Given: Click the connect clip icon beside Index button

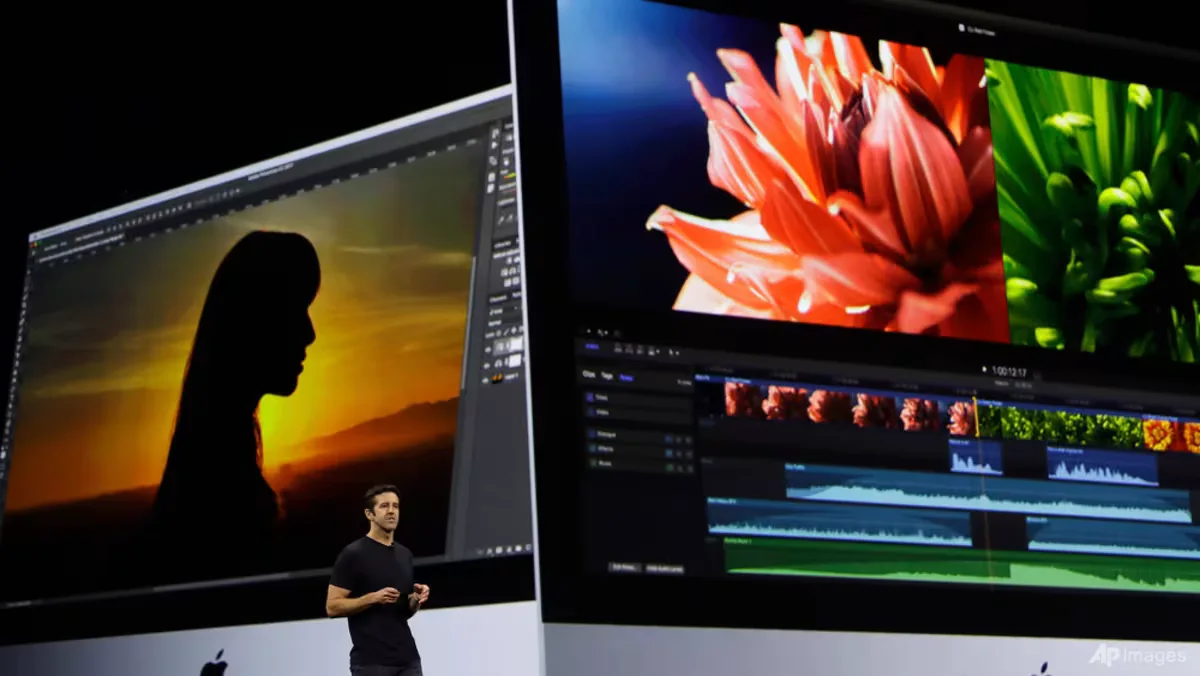Looking at the screenshot, I should click(620, 348).
